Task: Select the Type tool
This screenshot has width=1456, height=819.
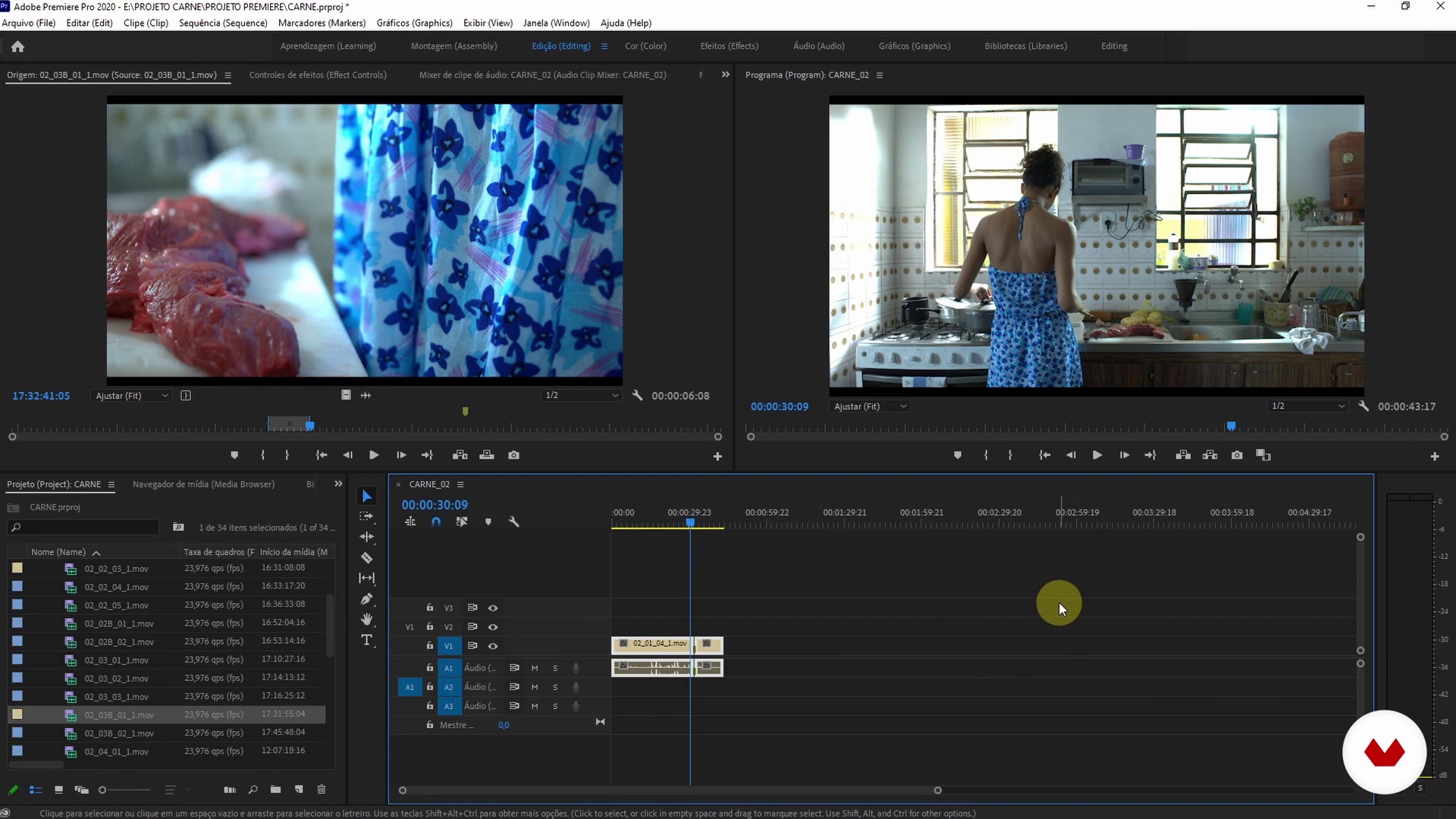Action: [x=367, y=641]
